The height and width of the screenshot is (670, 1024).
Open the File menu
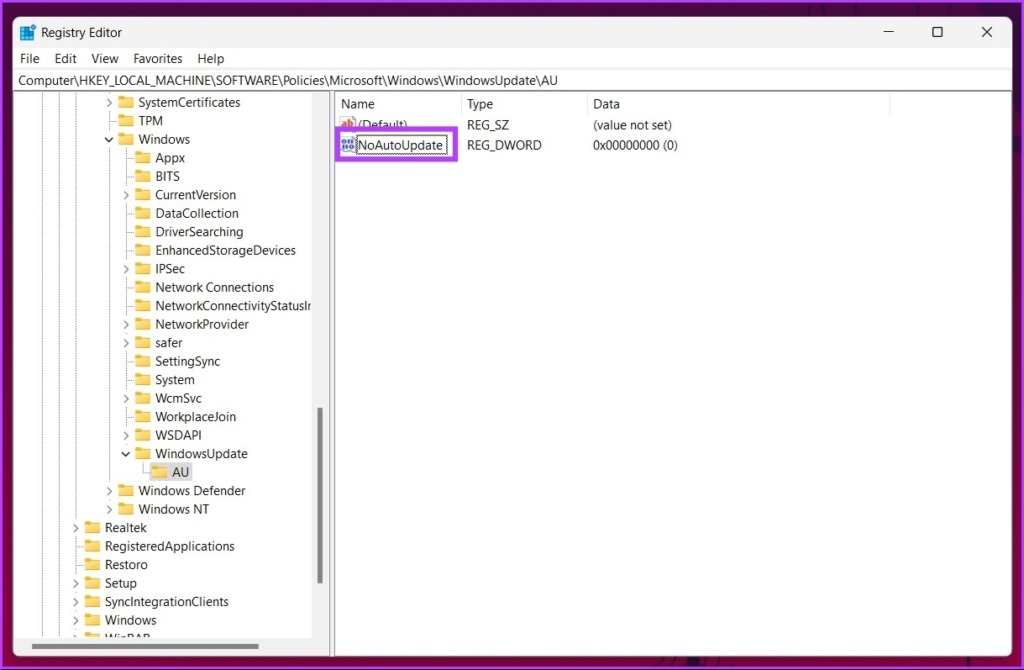(30, 59)
